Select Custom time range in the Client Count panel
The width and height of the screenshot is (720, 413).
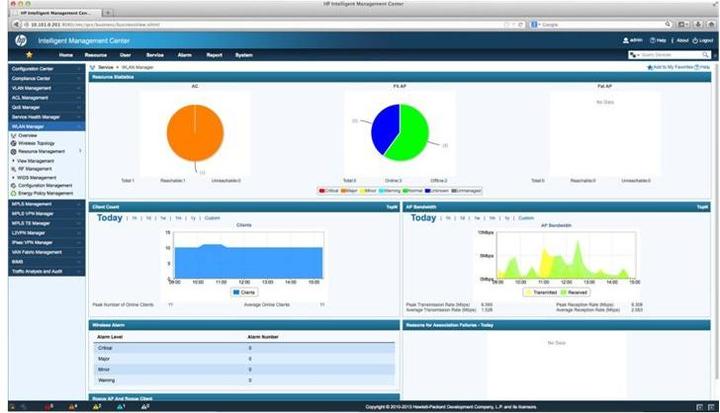pos(212,218)
